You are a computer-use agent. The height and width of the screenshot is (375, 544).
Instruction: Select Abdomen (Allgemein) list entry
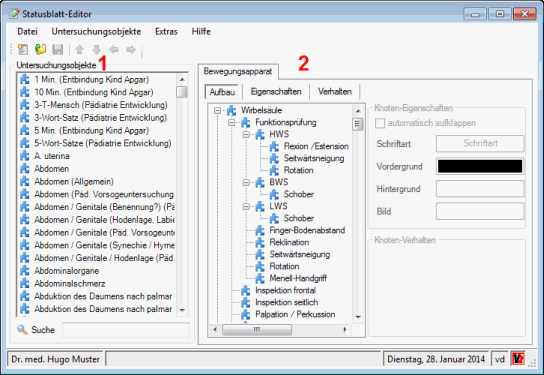point(74,181)
